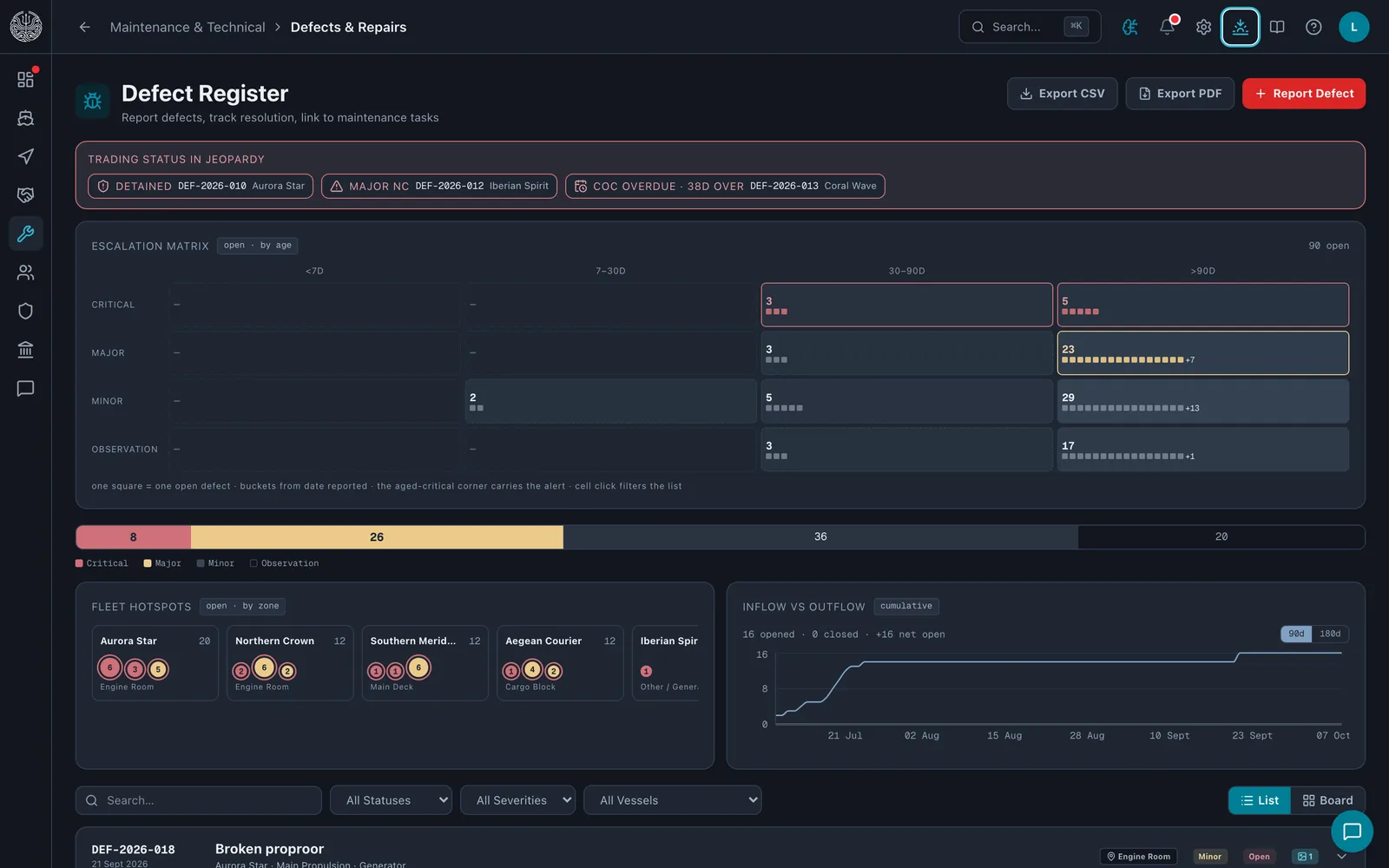Open the 'open · by zone' hotspots selector
Viewport: 1389px width, 868px height.
[x=242, y=606]
